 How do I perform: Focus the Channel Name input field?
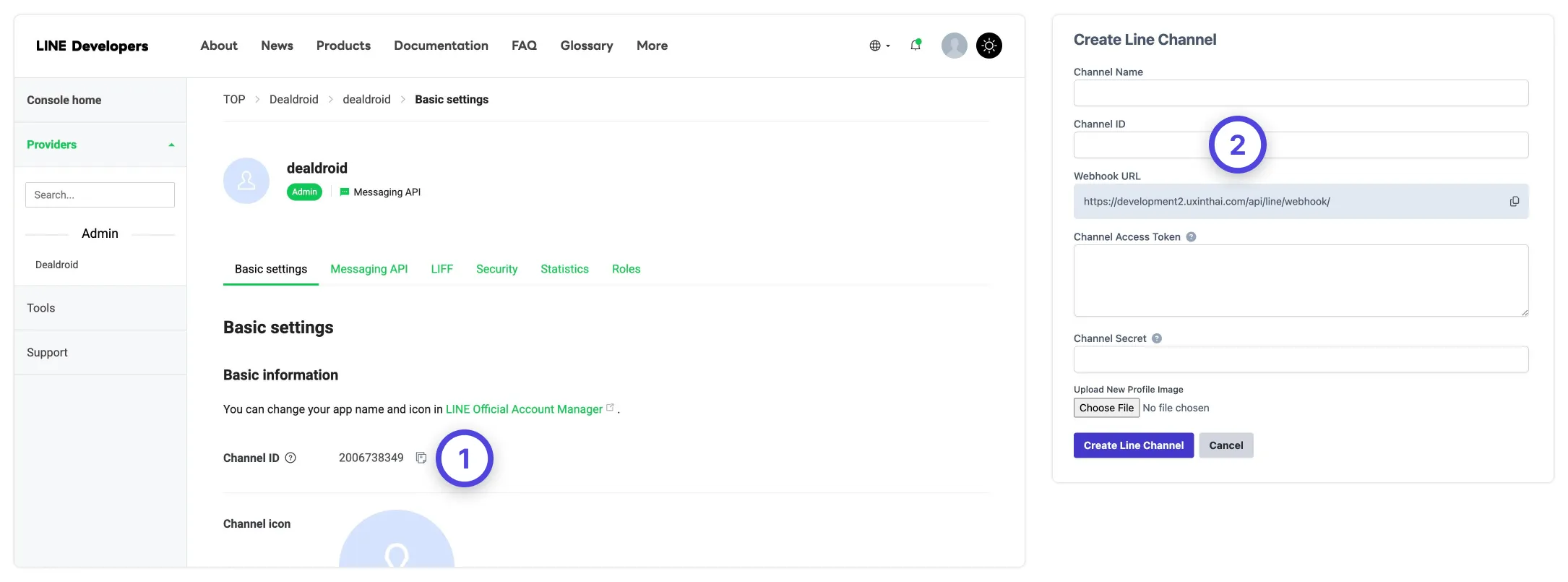point(1301,93)
